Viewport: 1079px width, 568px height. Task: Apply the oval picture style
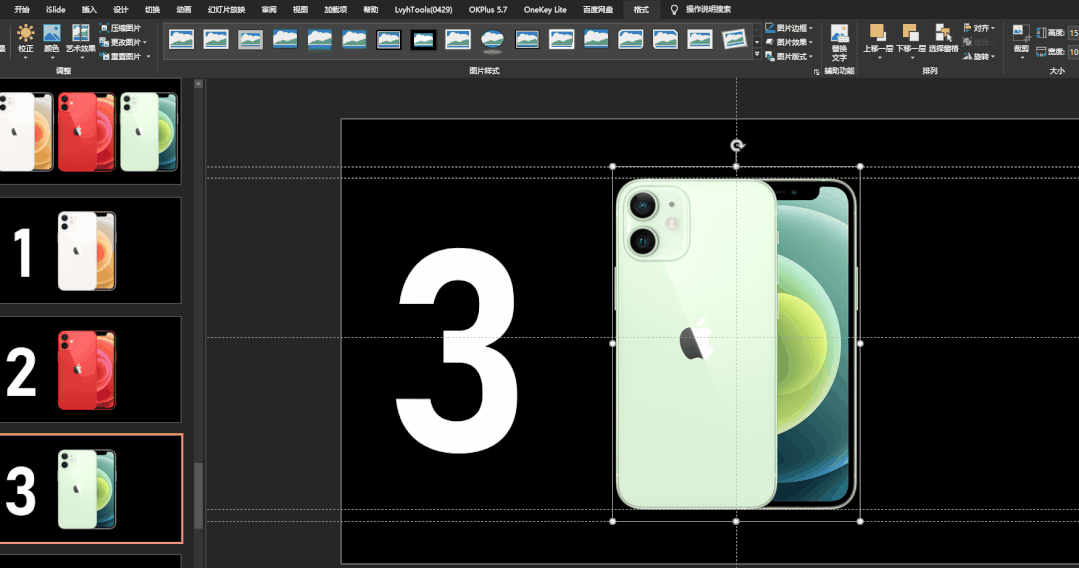[493, 39]
